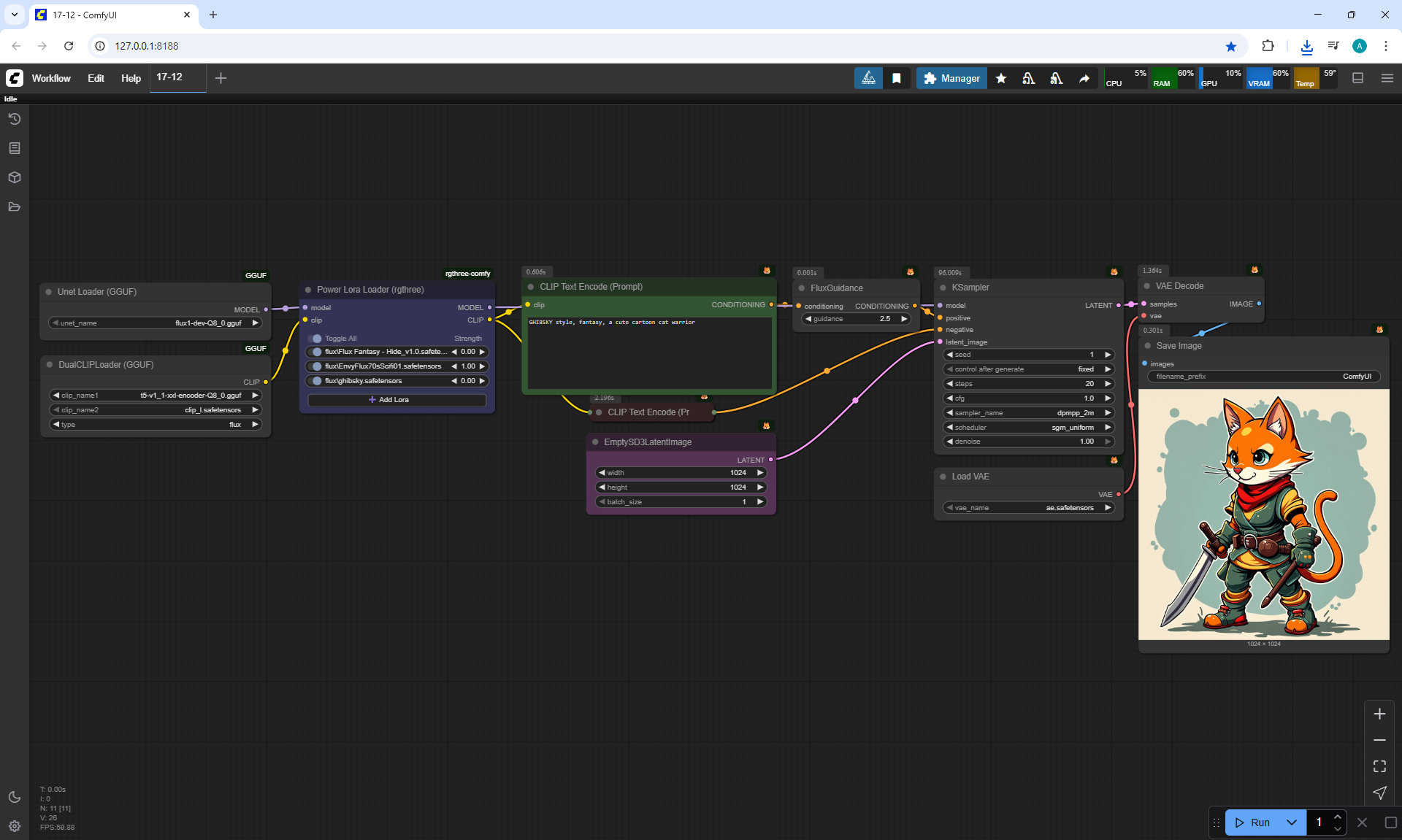Click the Toggle All lora switch

(x=316, y=339)
